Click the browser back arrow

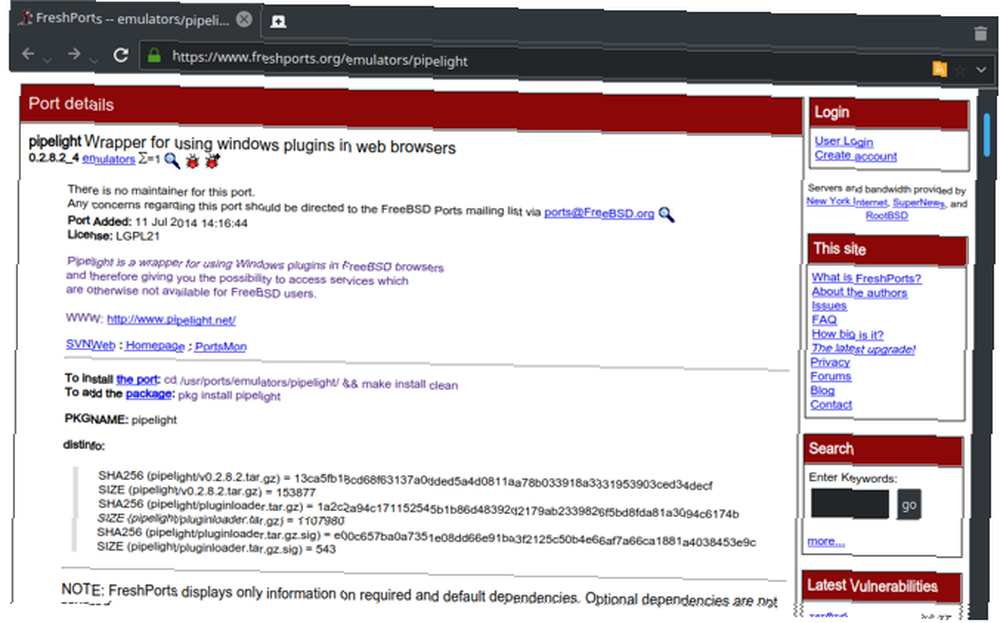(x=27, y=54)
